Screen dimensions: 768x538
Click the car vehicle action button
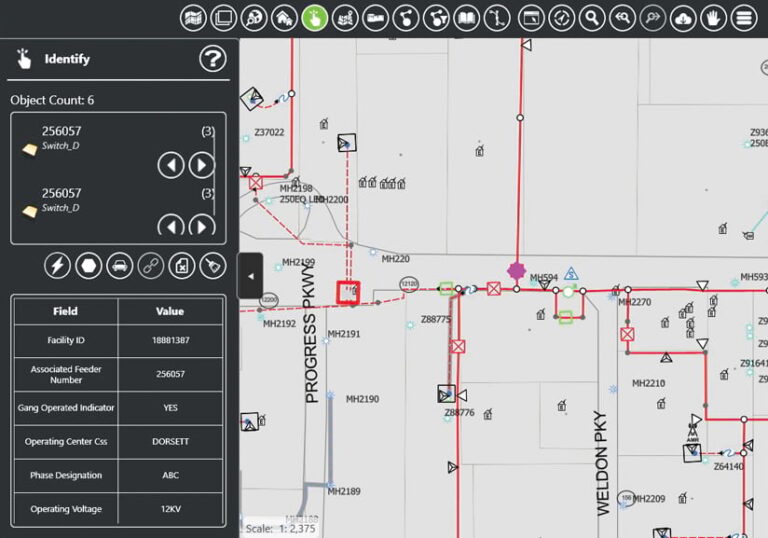(x=120, y=266)
